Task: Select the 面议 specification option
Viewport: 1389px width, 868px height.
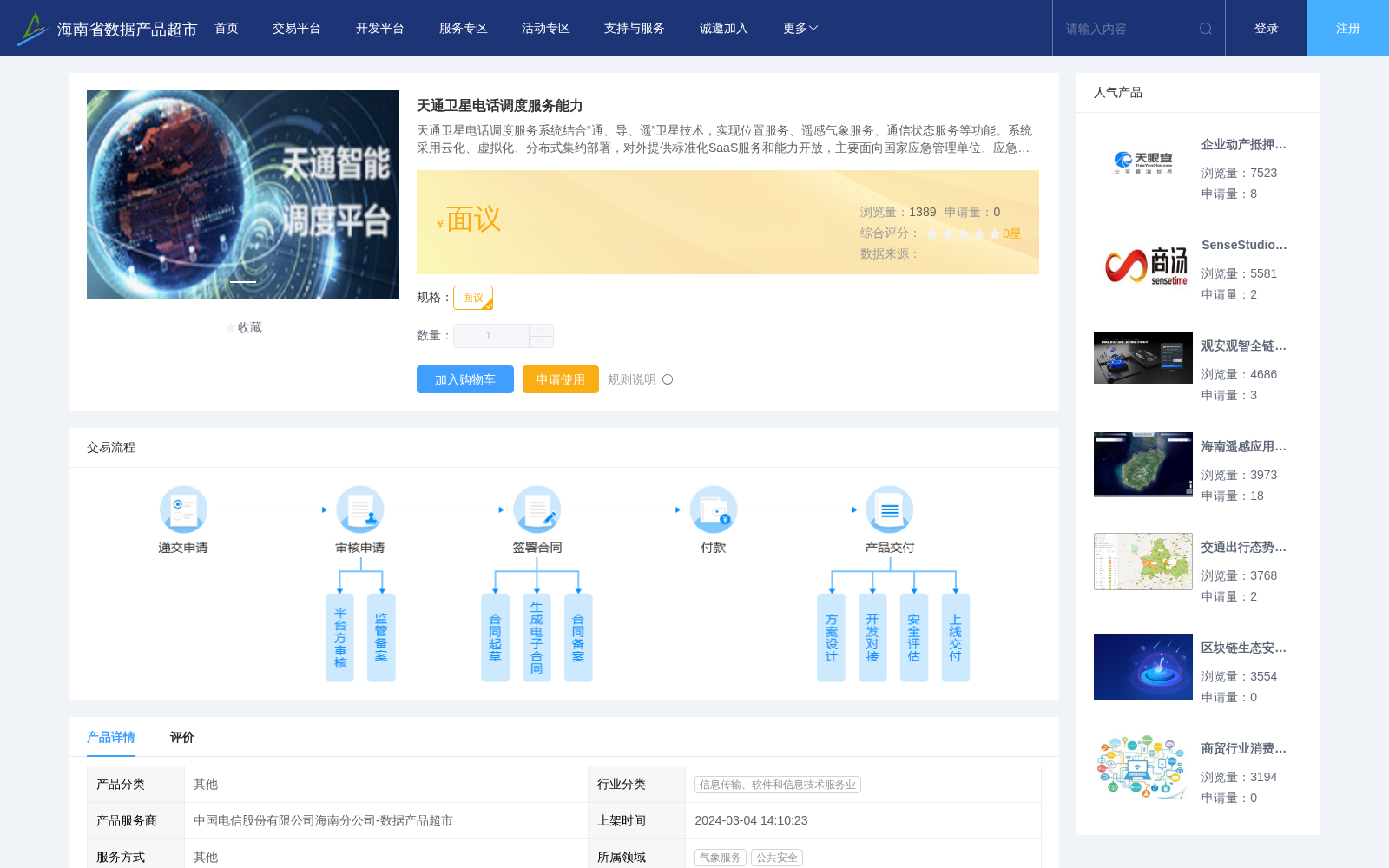Action: click(473, 298)
